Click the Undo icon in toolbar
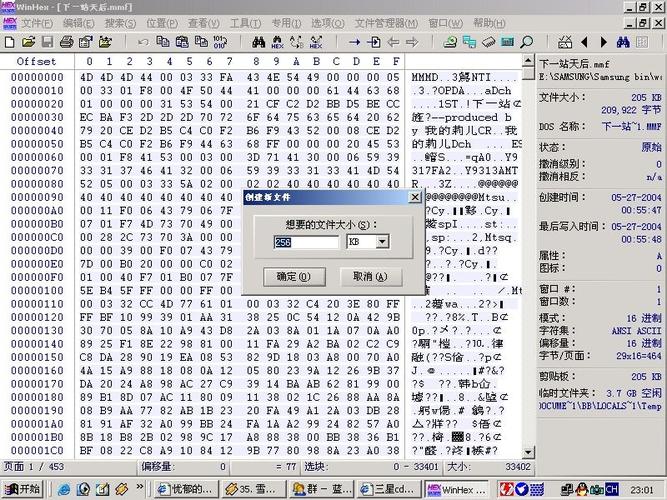 143,42
